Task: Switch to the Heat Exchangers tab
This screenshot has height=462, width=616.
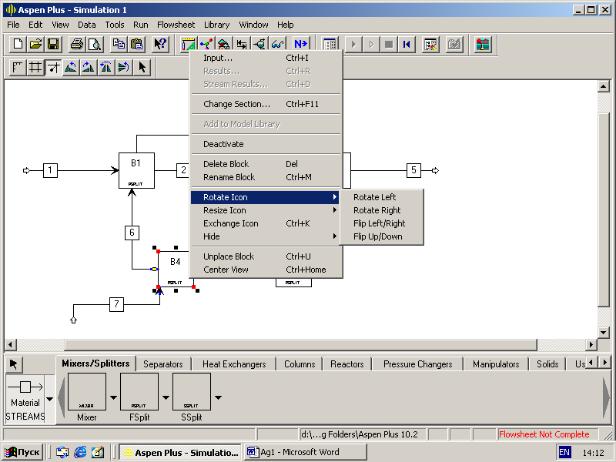Action: tap(234, 364)
